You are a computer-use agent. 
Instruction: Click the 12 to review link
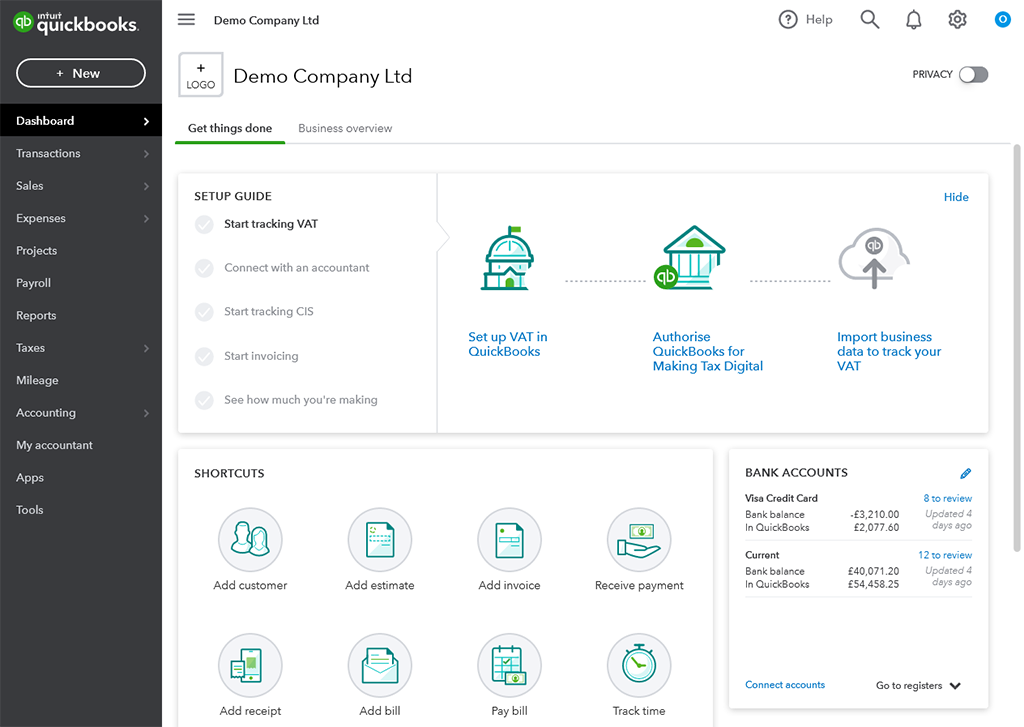[x=944, y=555]
